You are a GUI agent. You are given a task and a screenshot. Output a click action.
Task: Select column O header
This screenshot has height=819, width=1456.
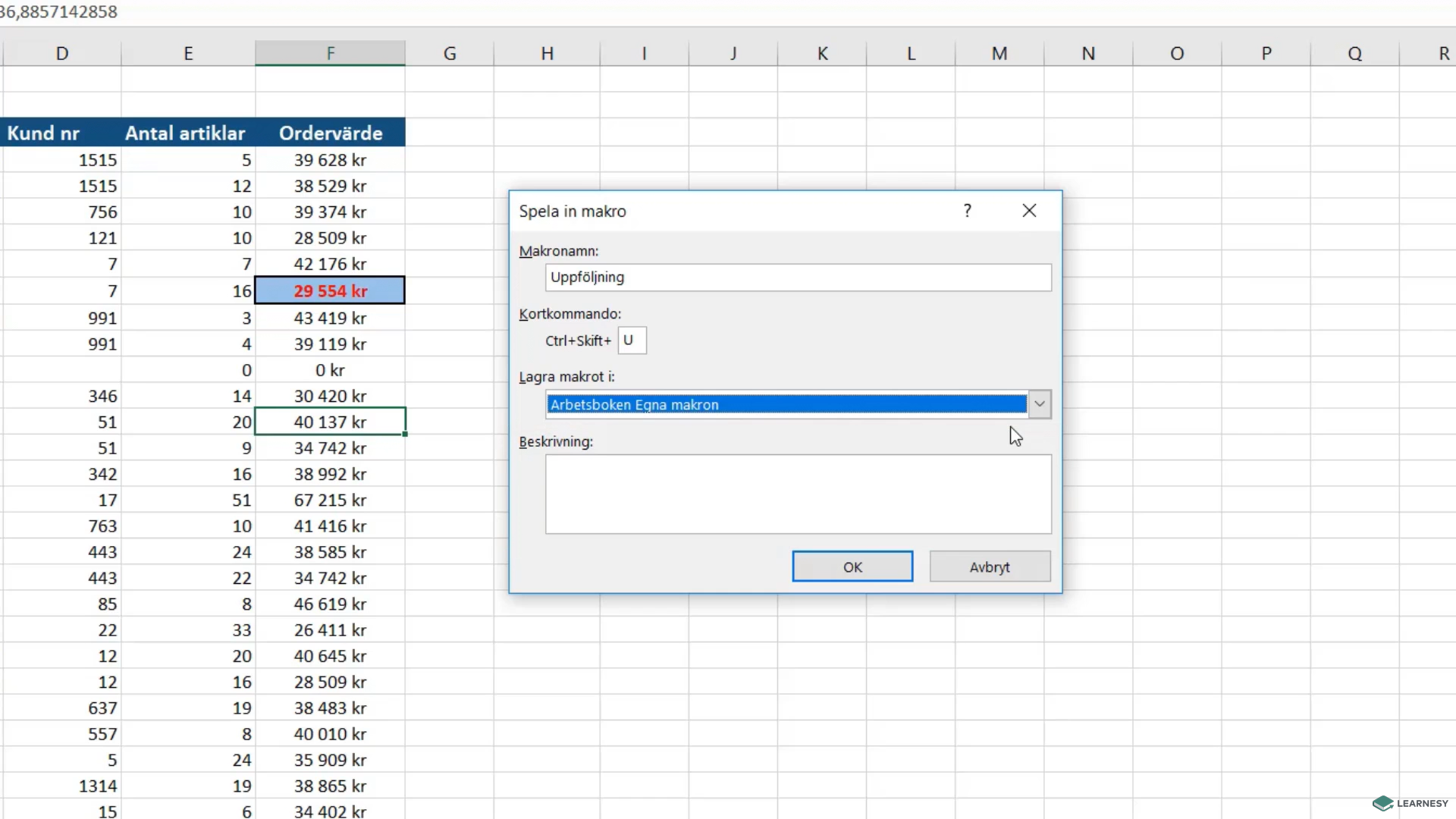pos(1177,53)
